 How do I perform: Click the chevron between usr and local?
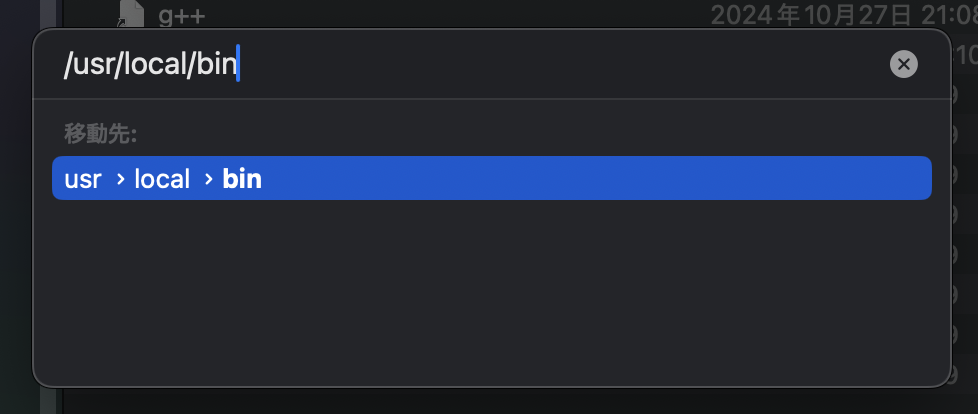pyautogui.click(x=121, y=180)
